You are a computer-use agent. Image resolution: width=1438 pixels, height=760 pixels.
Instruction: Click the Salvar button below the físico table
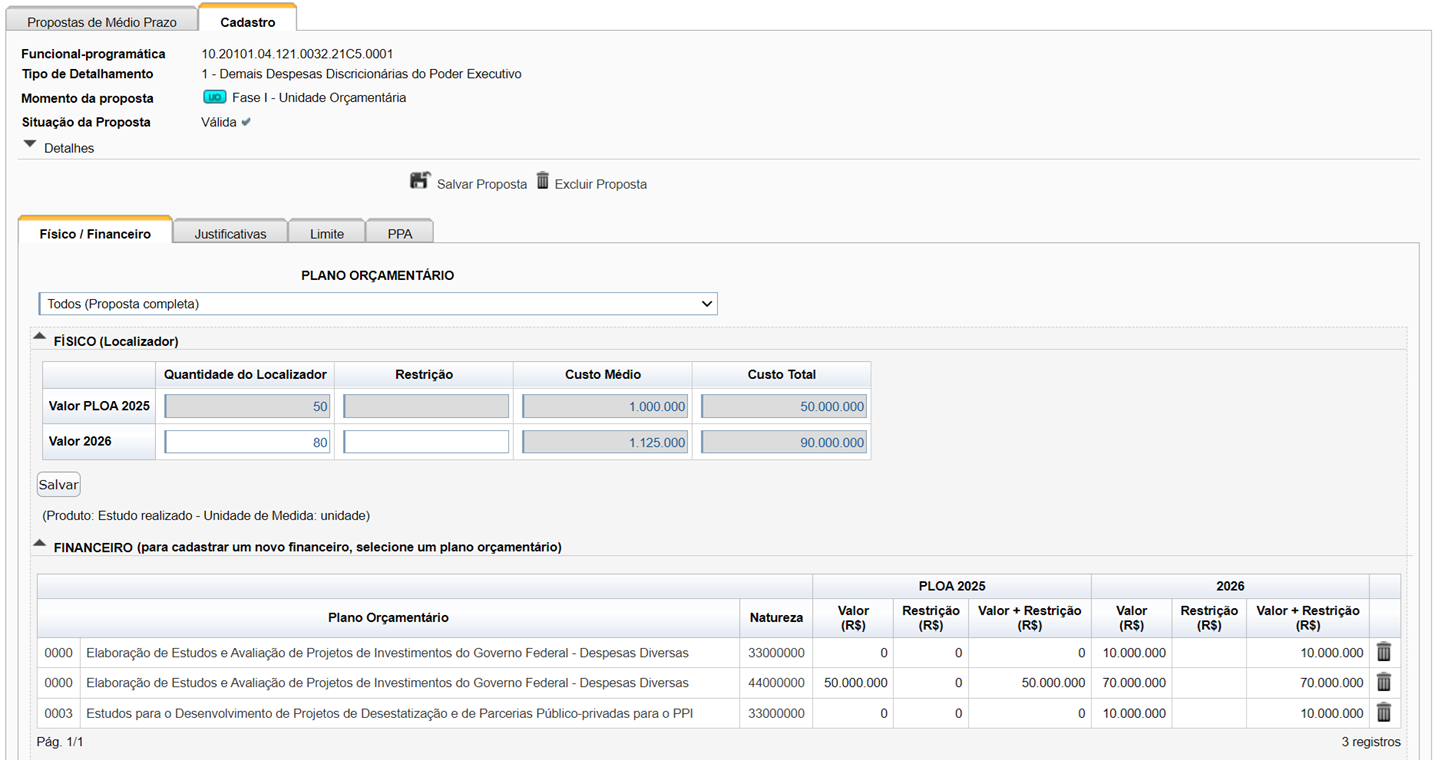click(58, 484)
